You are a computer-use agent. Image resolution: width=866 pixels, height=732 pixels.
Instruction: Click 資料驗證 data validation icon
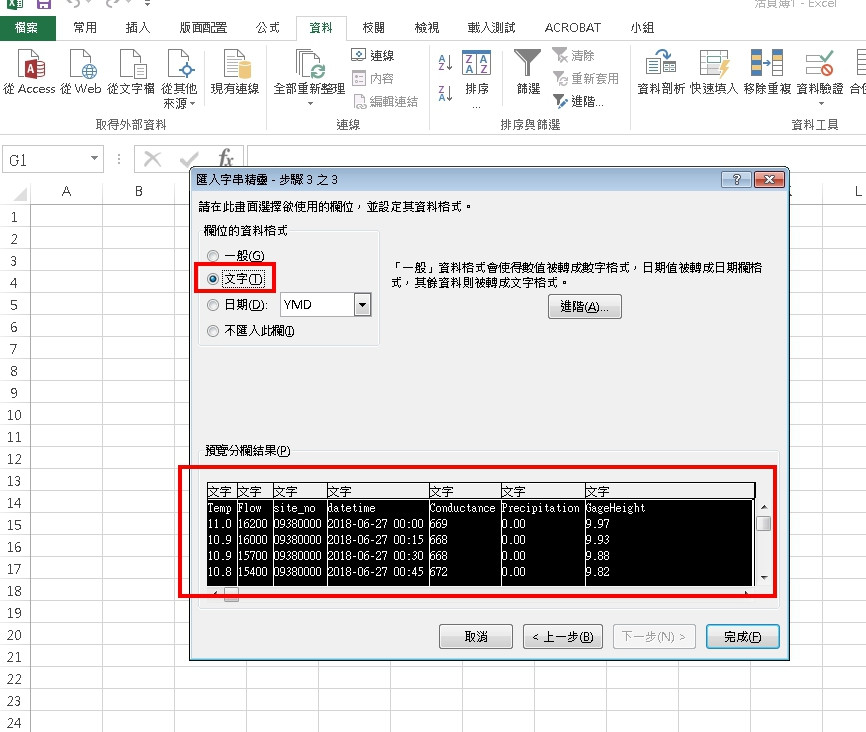[x=820, y=64]
